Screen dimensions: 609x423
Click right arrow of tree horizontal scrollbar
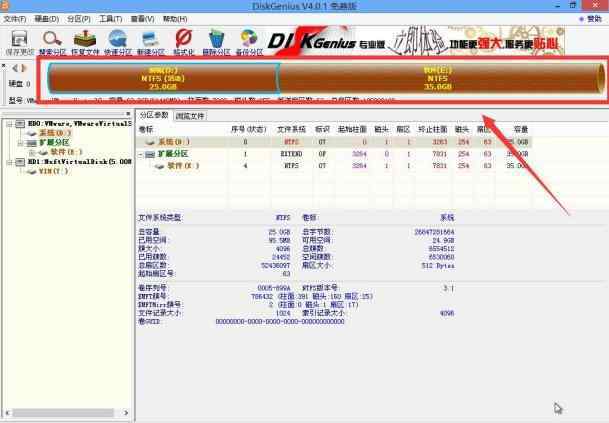(x=126, y=413)
